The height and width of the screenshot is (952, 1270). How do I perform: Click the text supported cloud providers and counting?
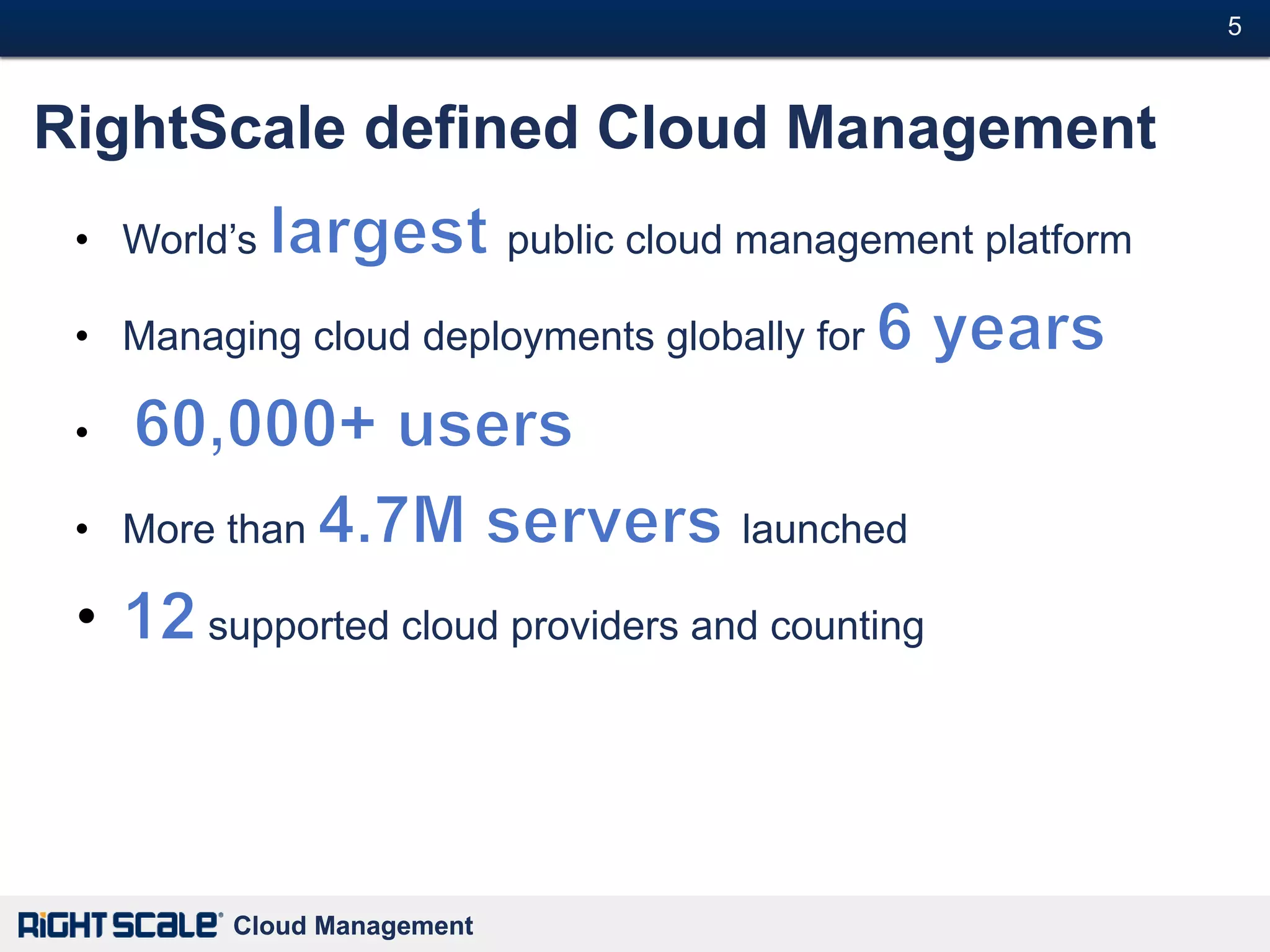[566, 626]
